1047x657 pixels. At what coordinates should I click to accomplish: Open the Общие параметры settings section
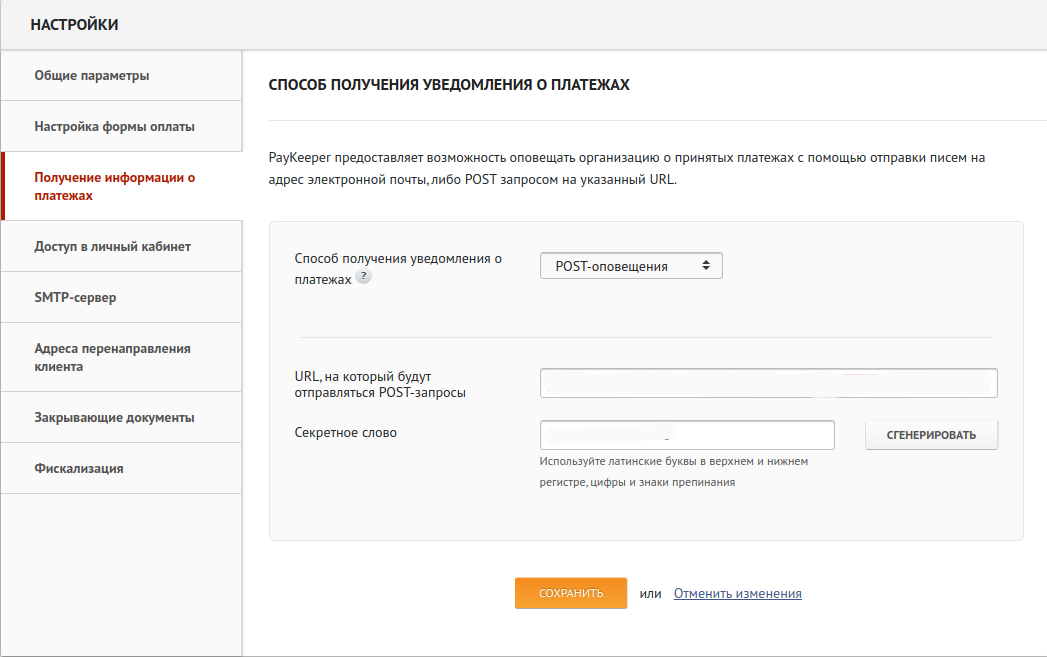click(x=92, y=76)
